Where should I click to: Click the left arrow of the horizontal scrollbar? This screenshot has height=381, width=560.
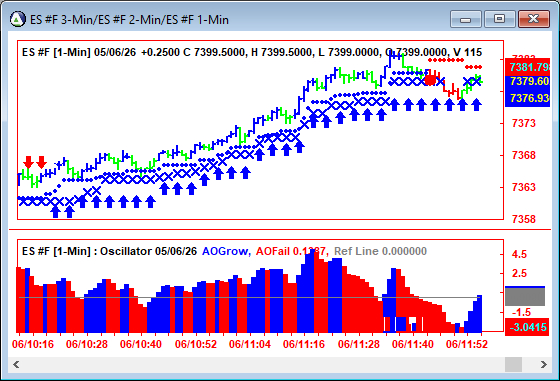16,365
